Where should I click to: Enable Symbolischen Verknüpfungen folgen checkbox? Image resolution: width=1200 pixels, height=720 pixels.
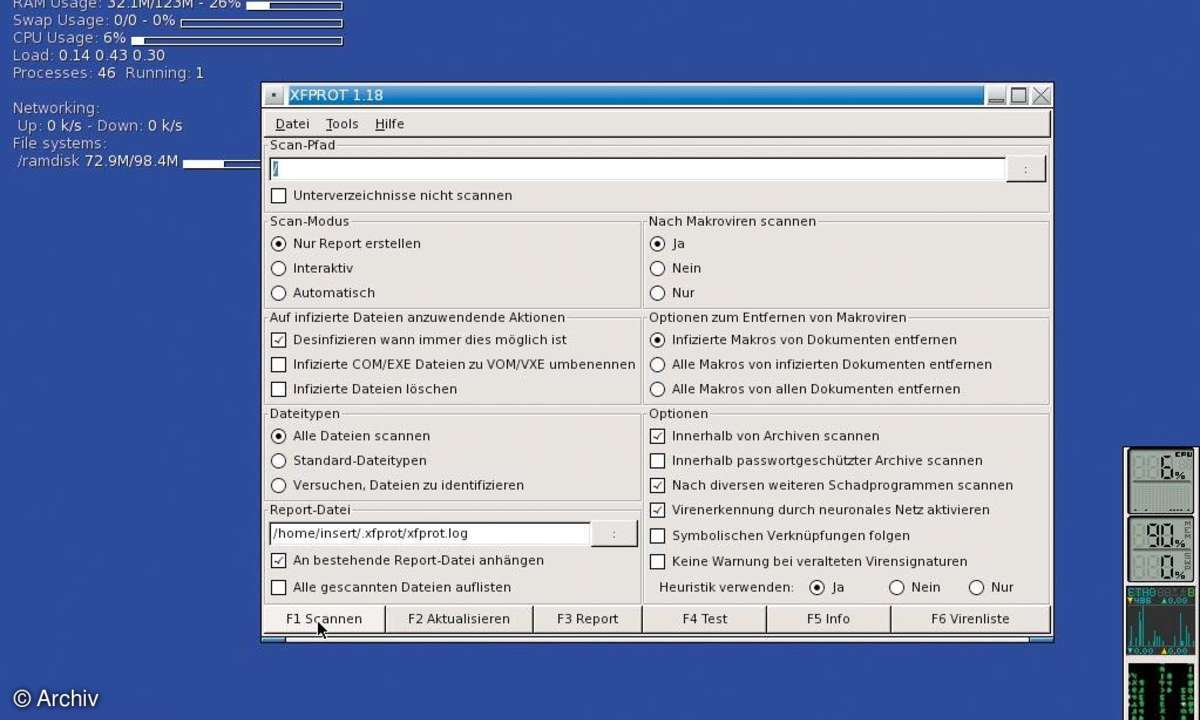click(657, 536)
